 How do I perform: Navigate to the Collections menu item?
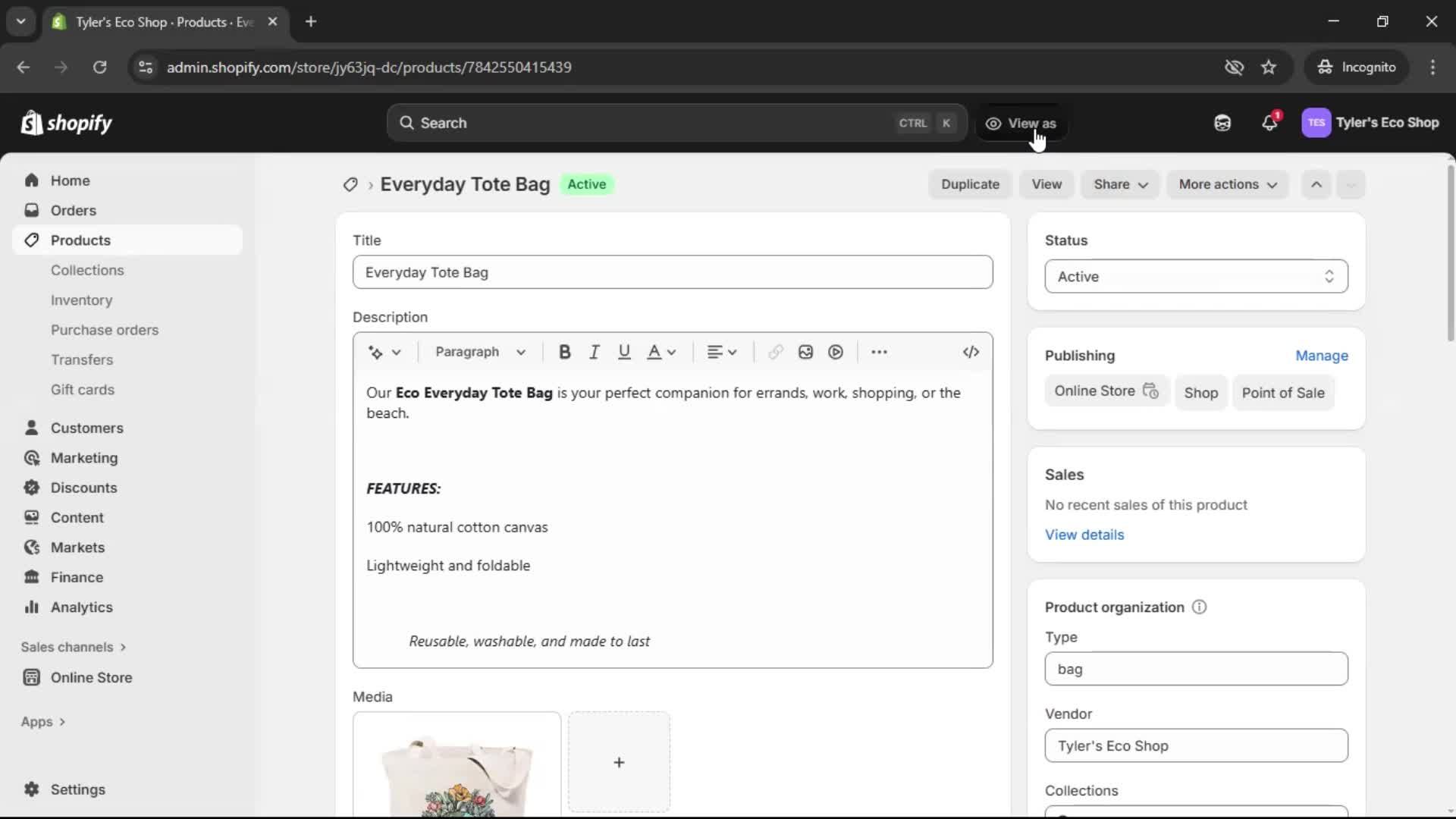87,270
